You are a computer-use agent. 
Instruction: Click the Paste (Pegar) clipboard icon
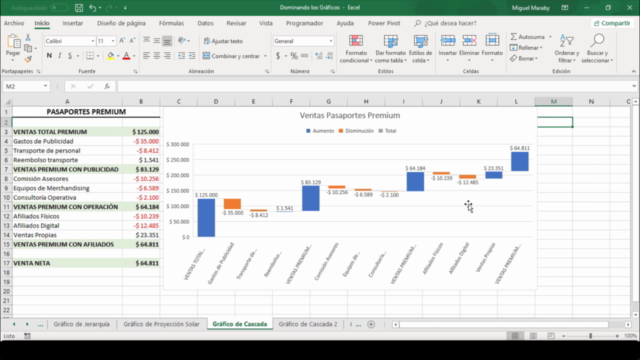[13, 42]
